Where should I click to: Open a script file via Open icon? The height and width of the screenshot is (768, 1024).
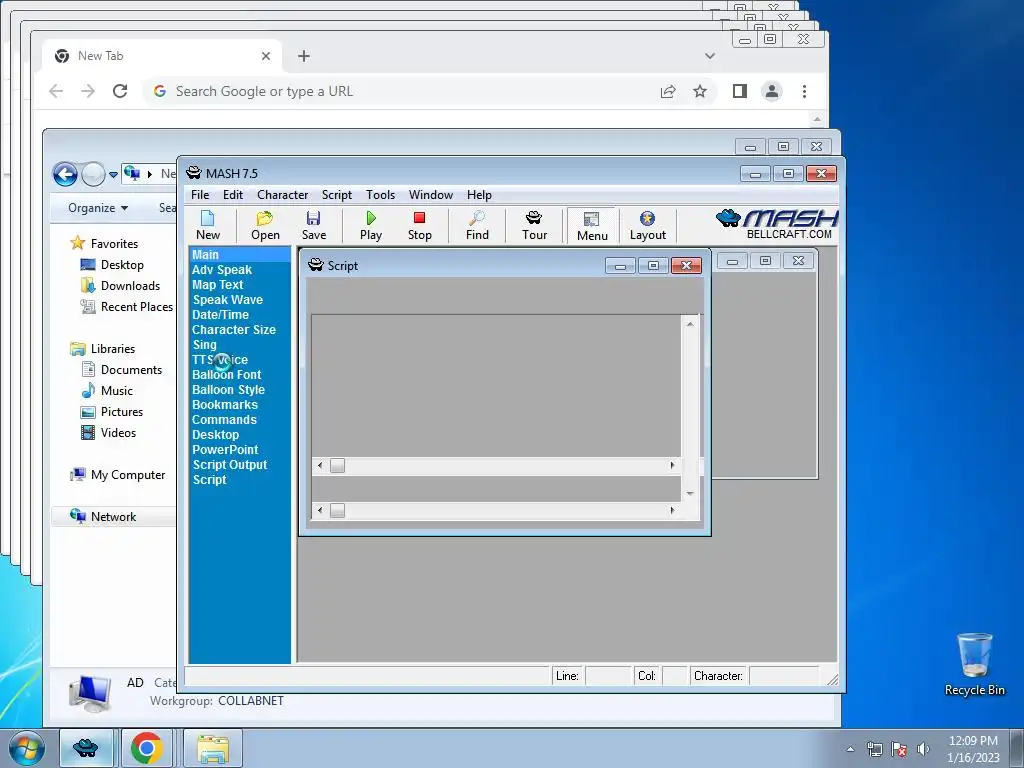click(264, 225)
